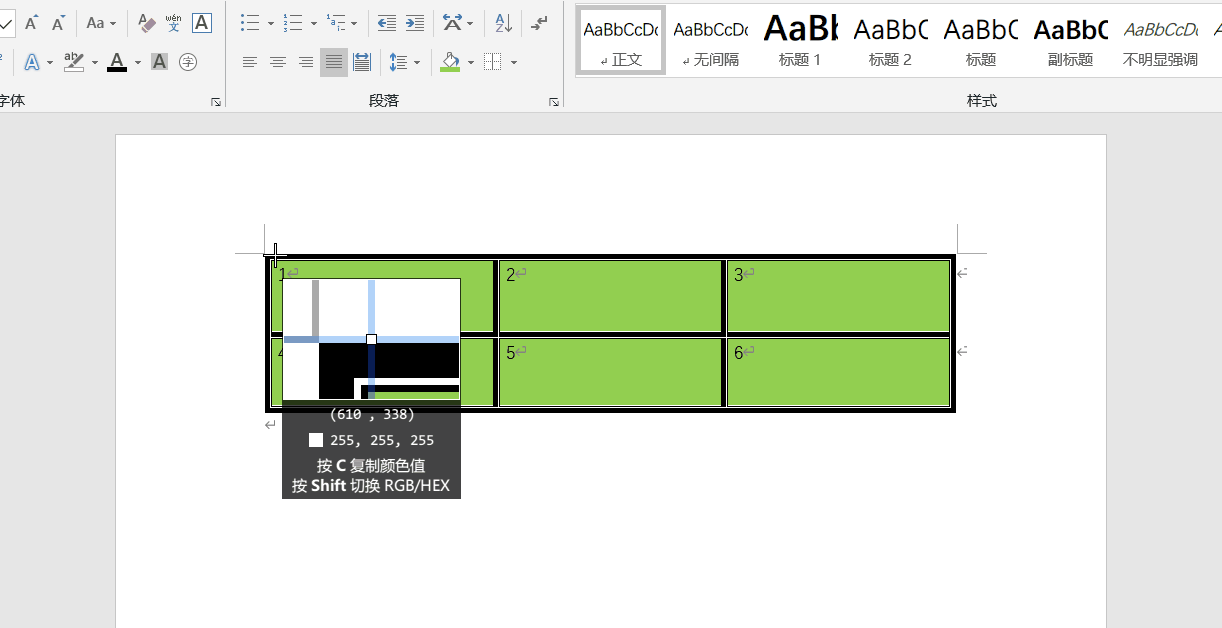Click the Enclose Characters circle icon
Image resolution: width=1222 pixels, height=628 pixels.
coord(187,62)
